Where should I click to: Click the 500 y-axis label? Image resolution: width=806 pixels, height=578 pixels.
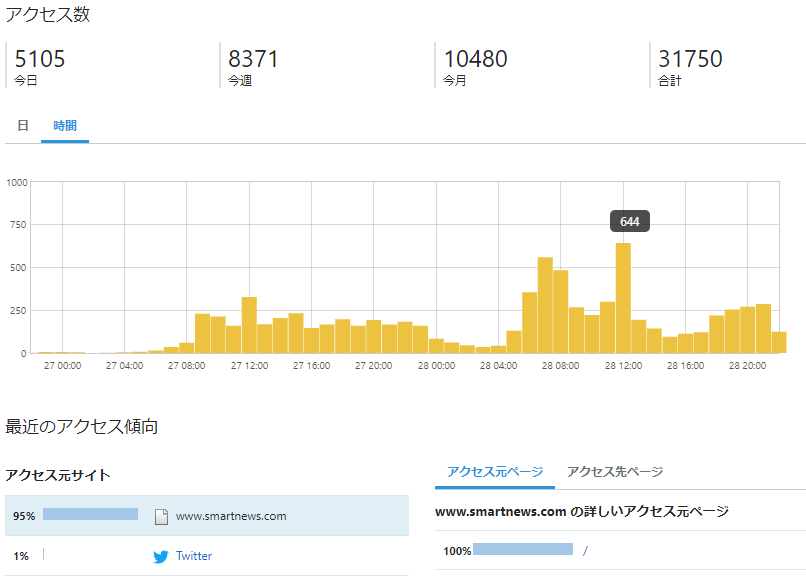pos(18,268)
